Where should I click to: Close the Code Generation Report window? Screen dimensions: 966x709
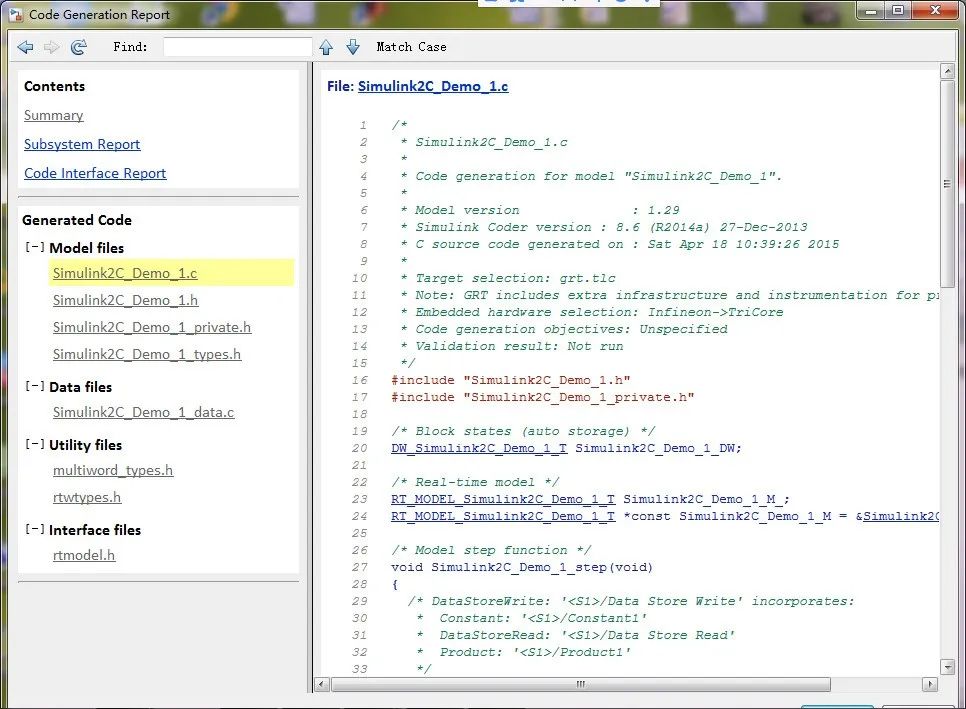click(x=935, y=10)
